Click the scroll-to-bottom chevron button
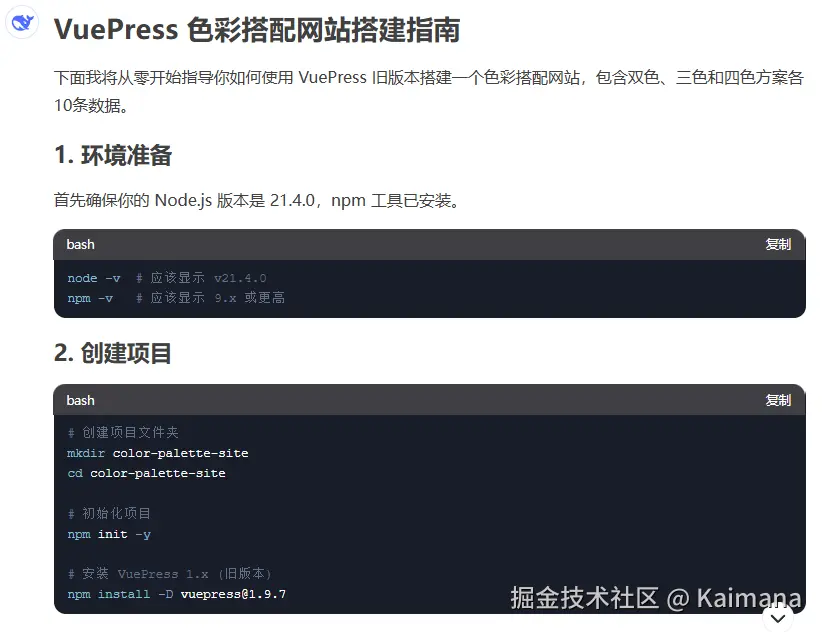 [777, 618]
